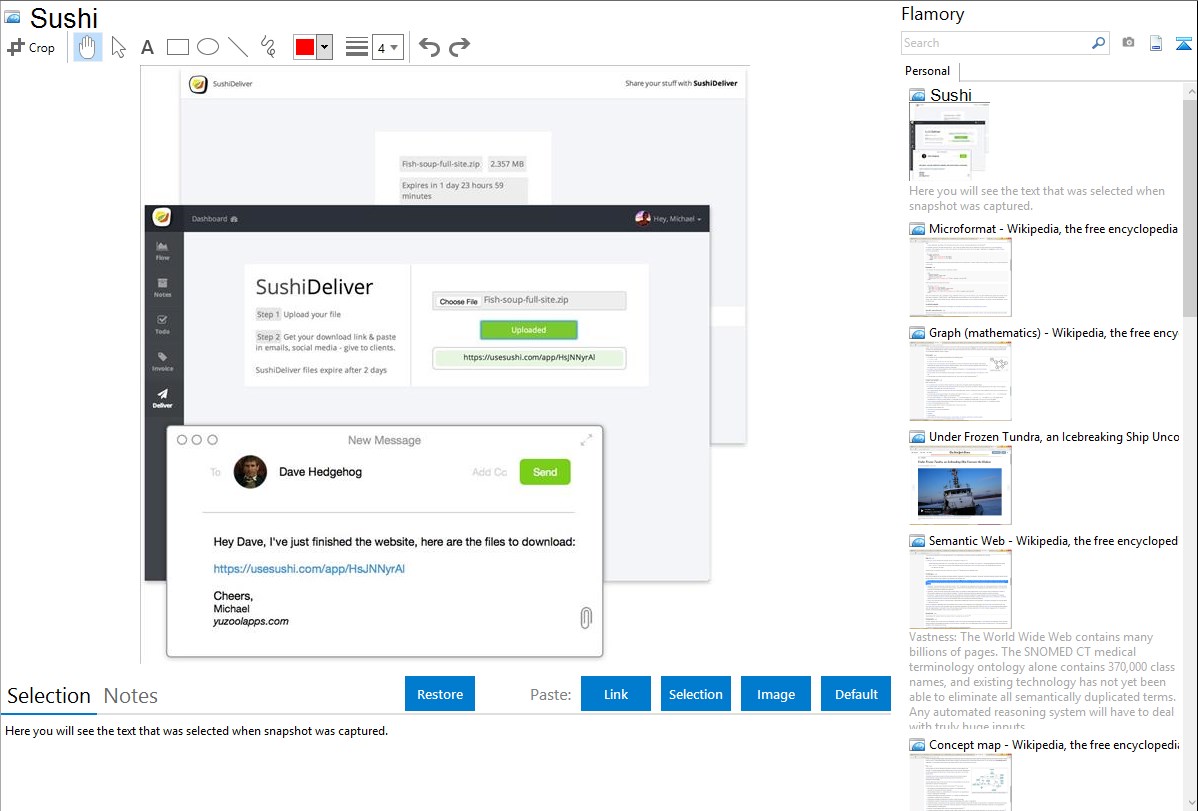Screen dimensions: 1198x811
Task: Click the line thickness icon
Action: pyautogui.click(x=356, y=47)
